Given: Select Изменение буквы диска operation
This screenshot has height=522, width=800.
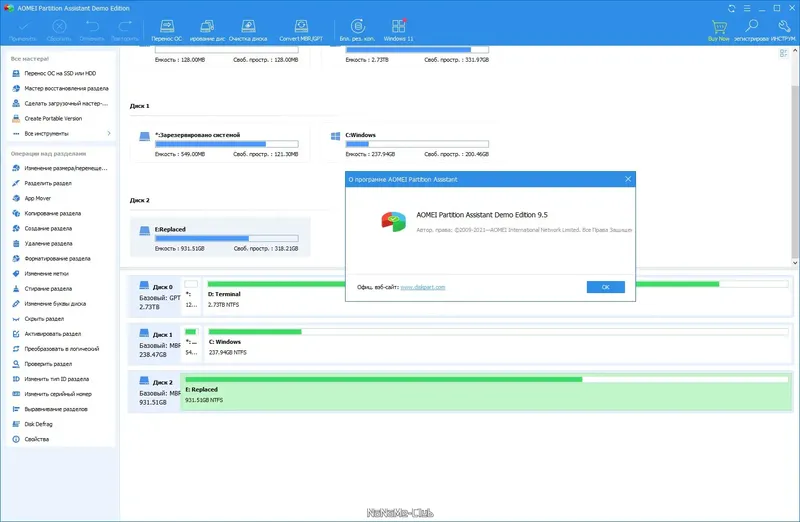Looking at the screenshot, I should 48,304.
